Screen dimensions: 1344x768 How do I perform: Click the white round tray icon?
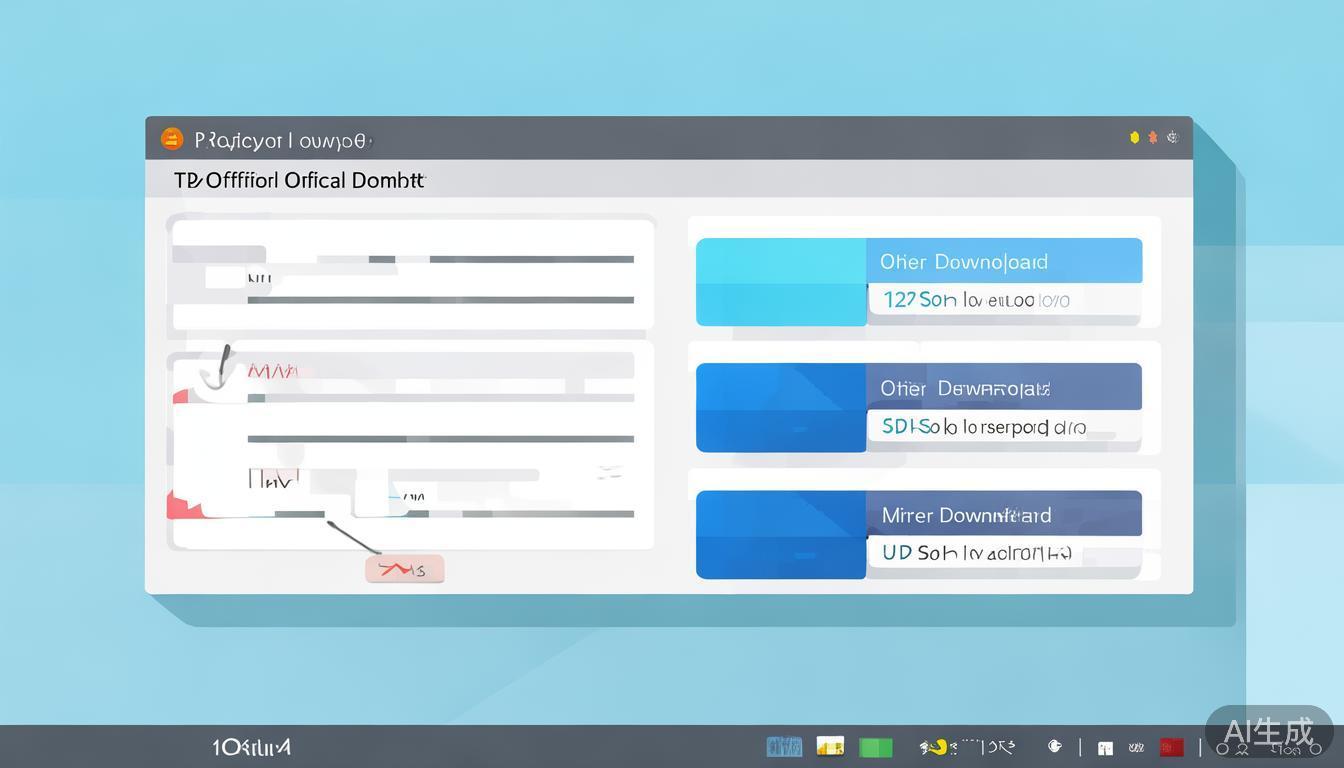[1054, 746]
